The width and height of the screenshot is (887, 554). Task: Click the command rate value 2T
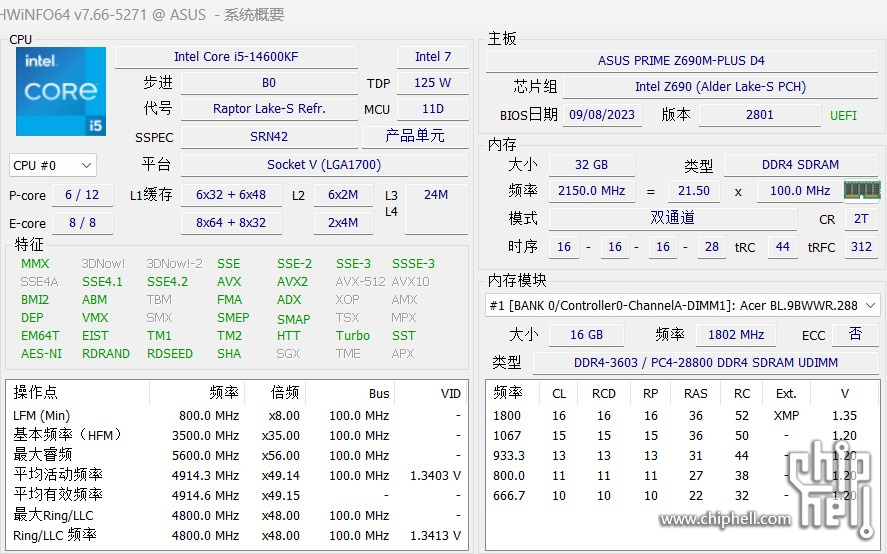861,218
